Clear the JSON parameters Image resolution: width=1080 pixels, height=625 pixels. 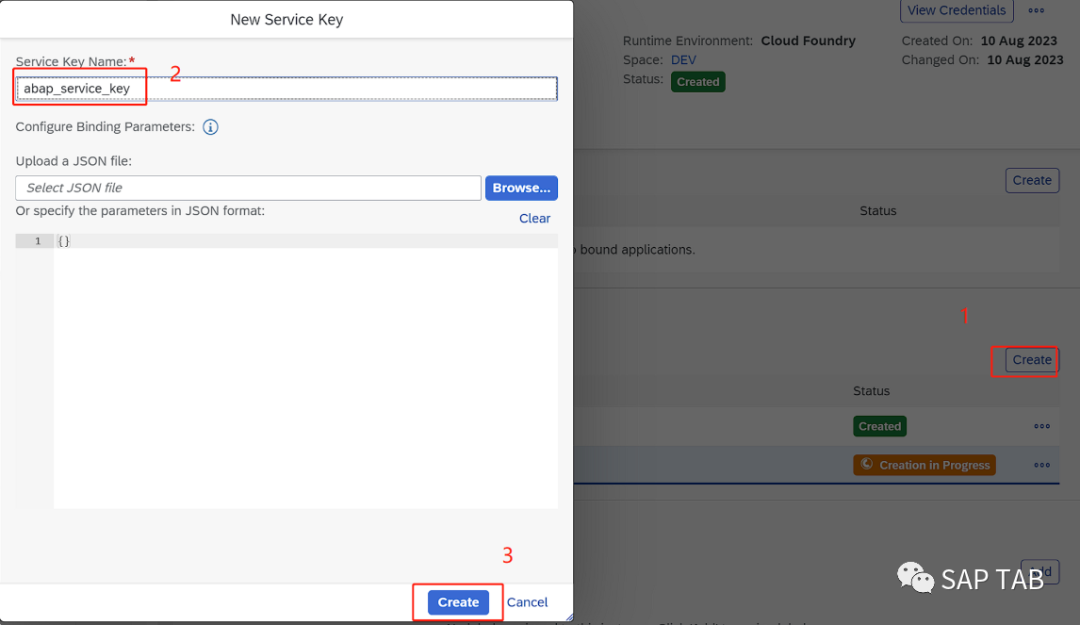pyautogui.click(x=534, y=218)
